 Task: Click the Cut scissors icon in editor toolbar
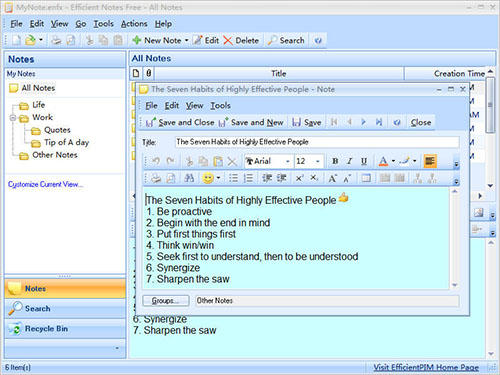(189, 162)
